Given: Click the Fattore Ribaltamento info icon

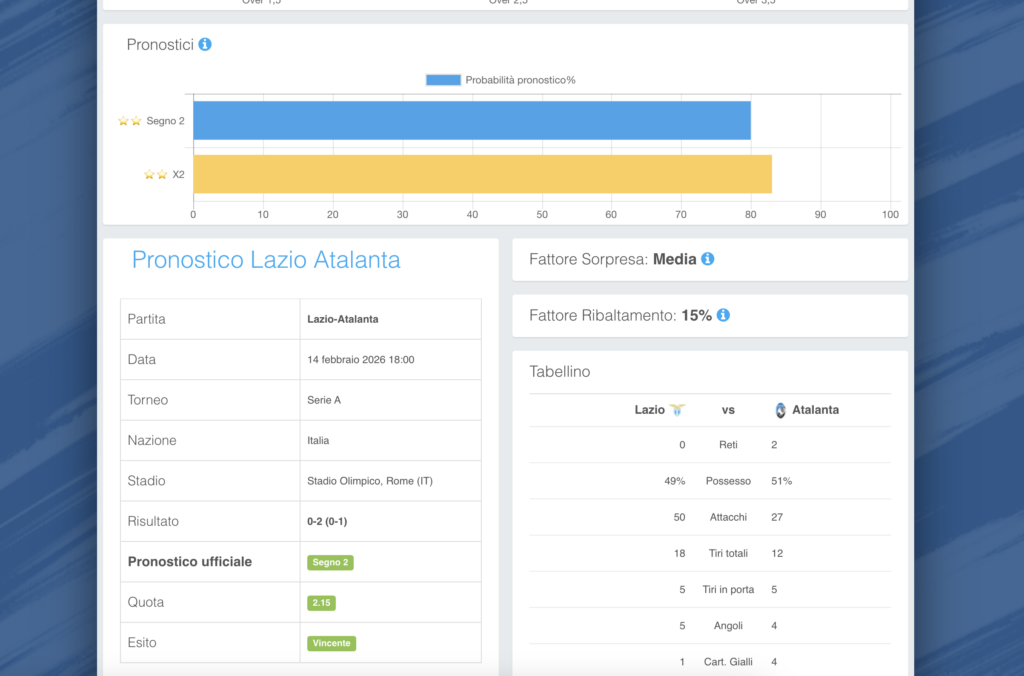Looking at the screenshot, I should (723, 315).
